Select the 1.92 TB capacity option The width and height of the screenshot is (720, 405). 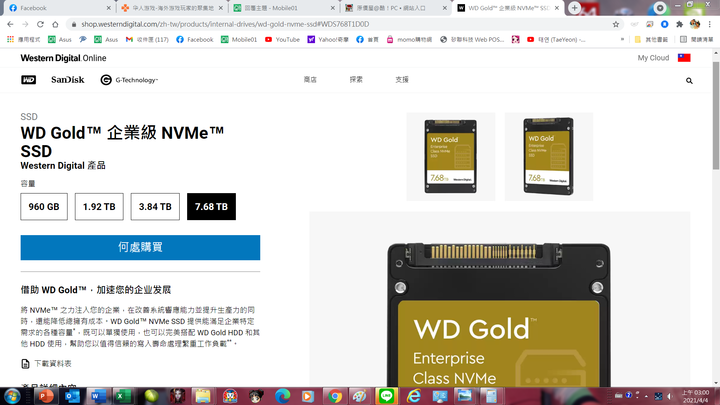coord(99,207)
